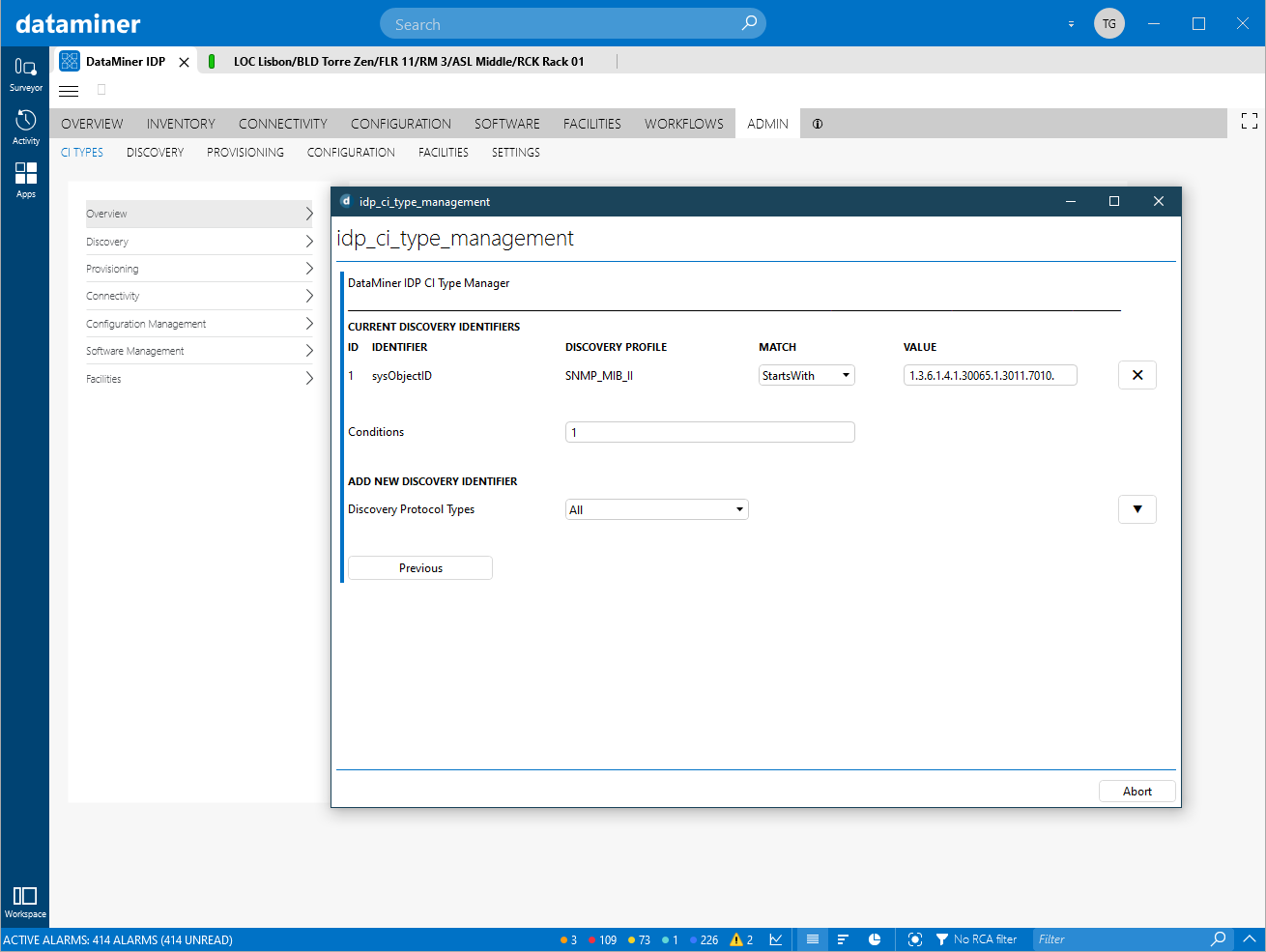Switch the alarm console to list view
1266x952 pixels.
[x=813, y=939]
